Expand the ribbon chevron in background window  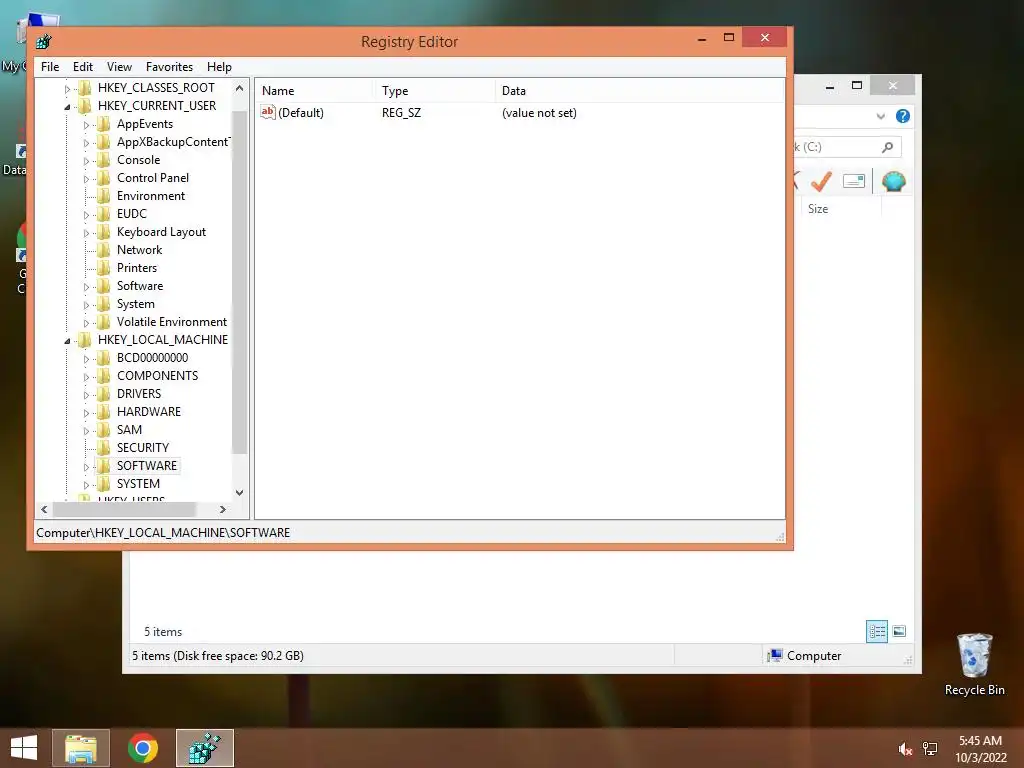click(880, 116)
